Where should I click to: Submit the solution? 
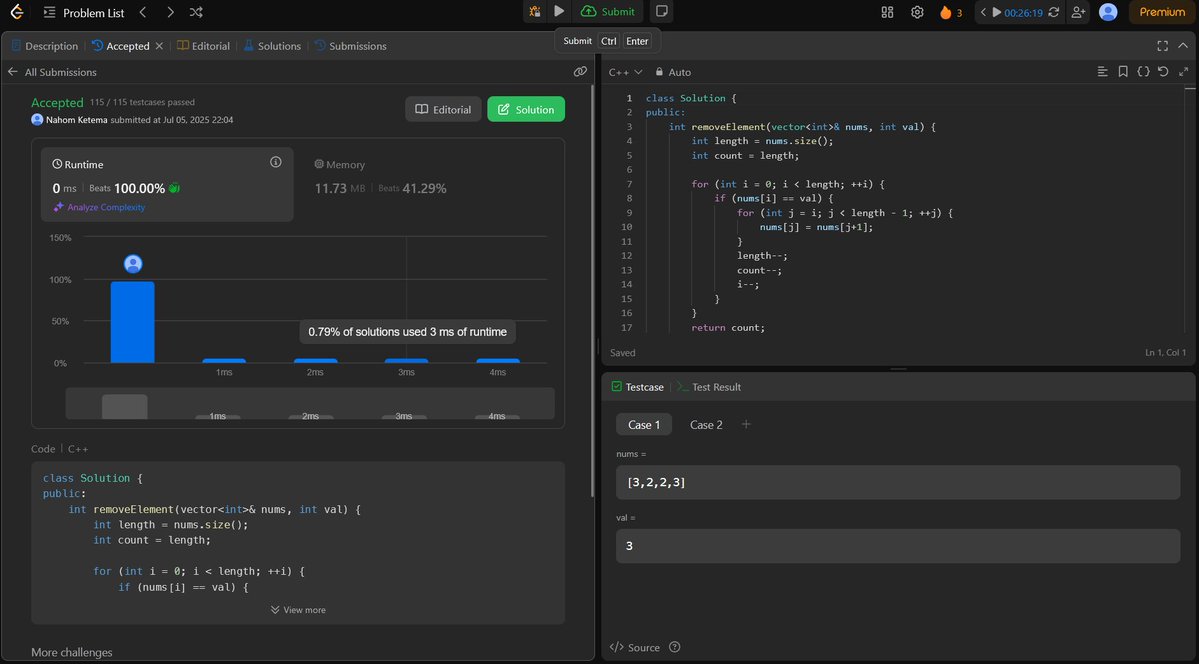[608, 11]
